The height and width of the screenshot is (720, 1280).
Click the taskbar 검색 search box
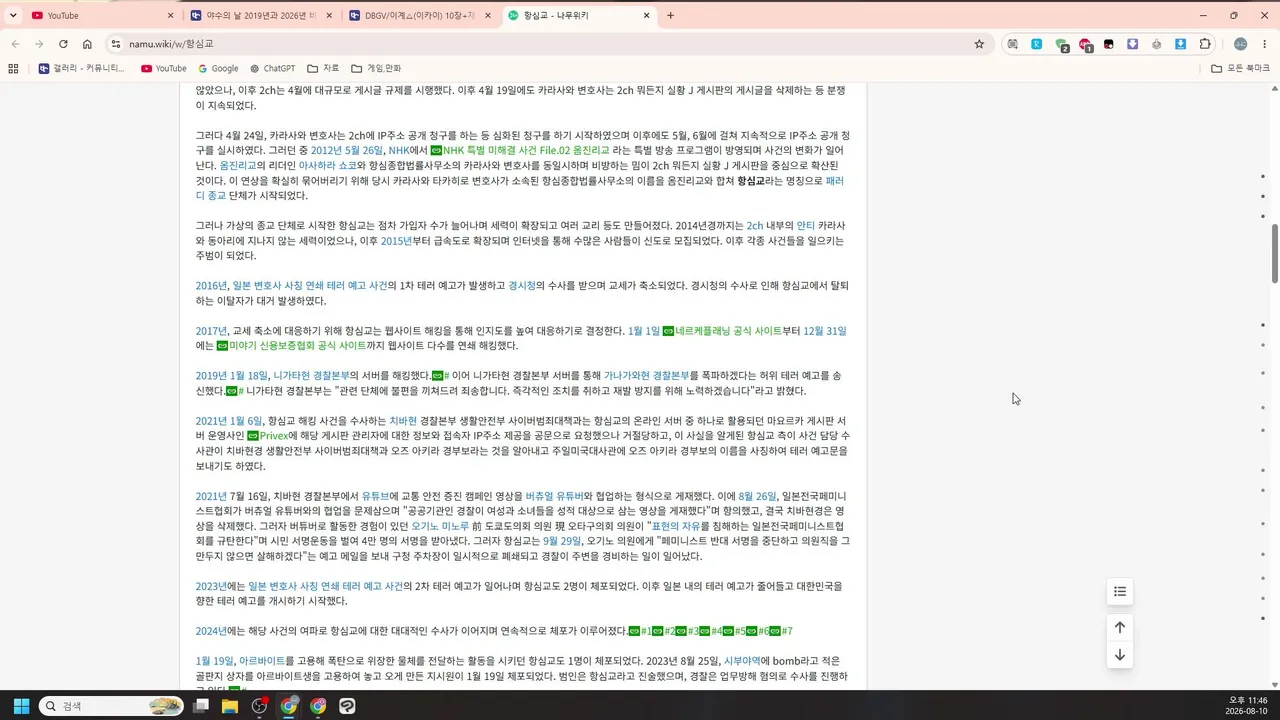click(x=112, y=706)
